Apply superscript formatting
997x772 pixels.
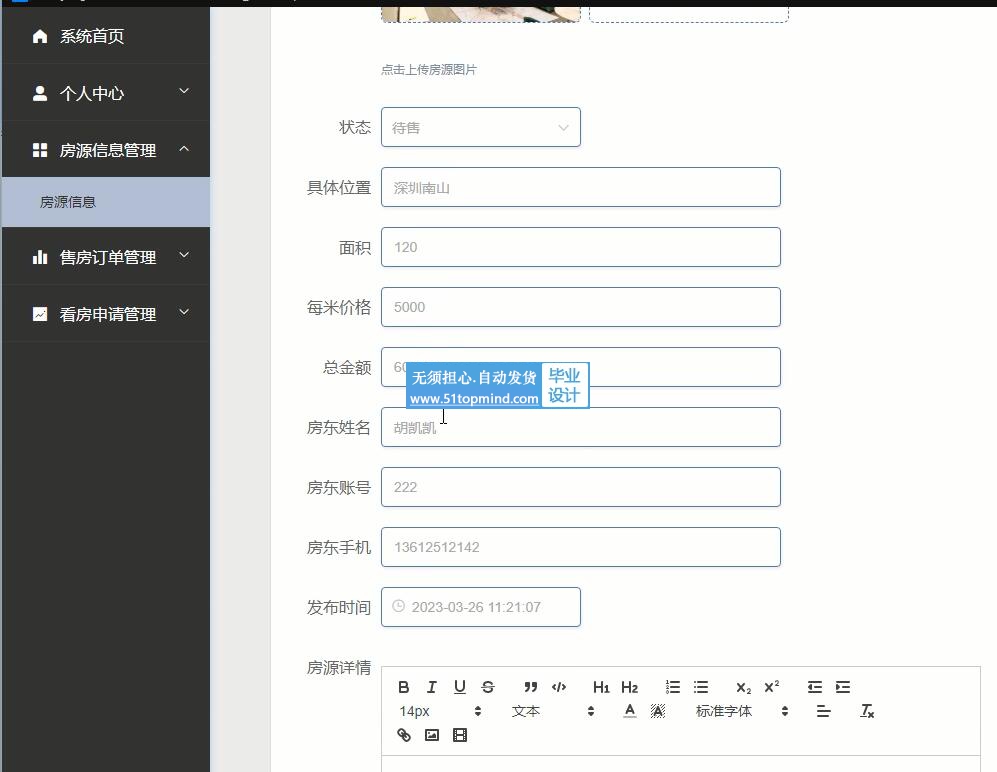tap(771, 687)
